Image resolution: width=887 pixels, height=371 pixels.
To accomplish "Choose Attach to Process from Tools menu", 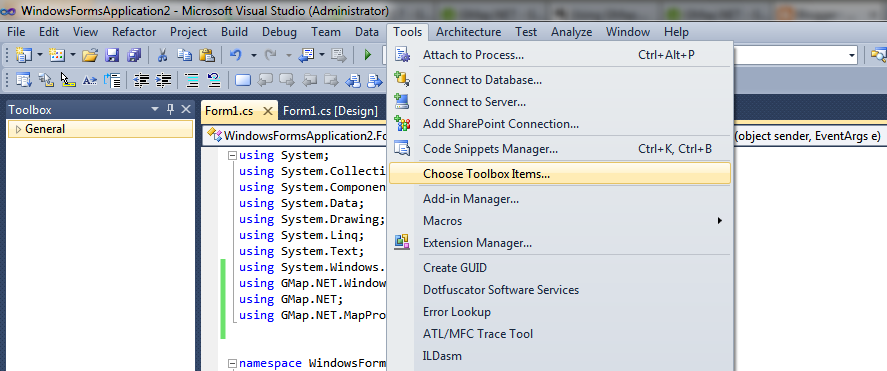I will click(560, 55).
